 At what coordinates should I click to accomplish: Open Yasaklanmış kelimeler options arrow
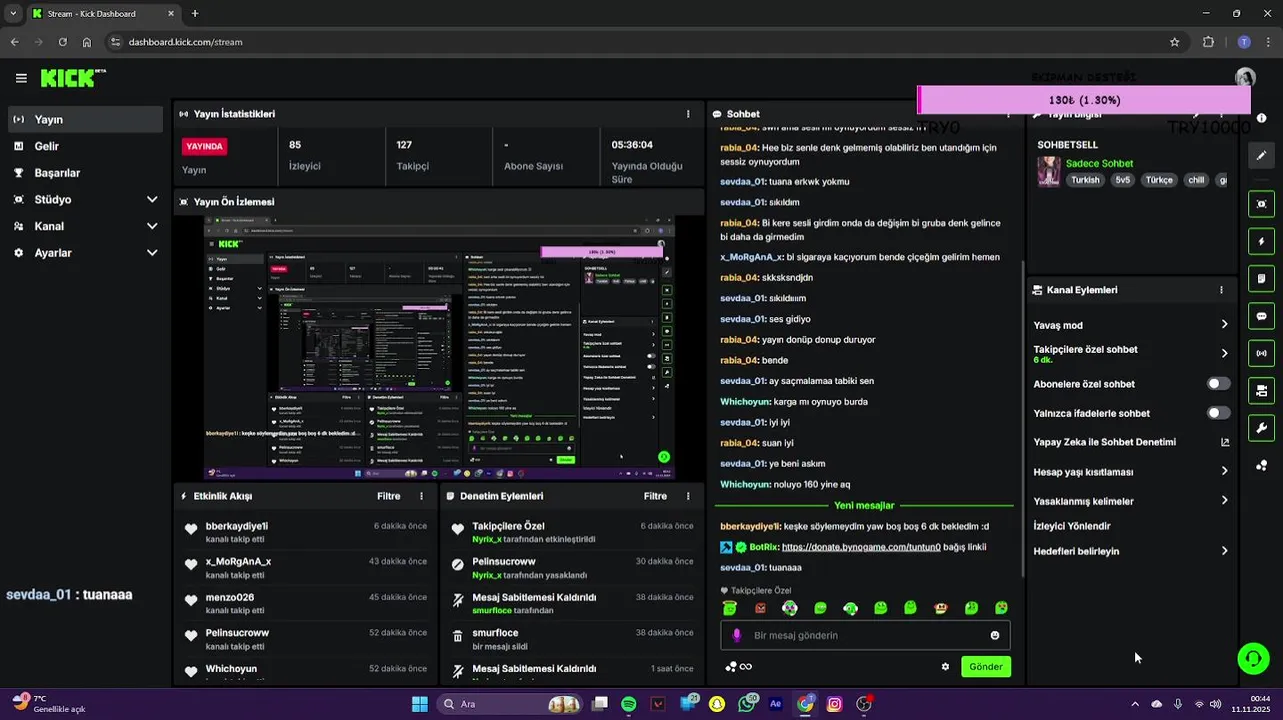pyautogui.click(x=1224, y=500)
